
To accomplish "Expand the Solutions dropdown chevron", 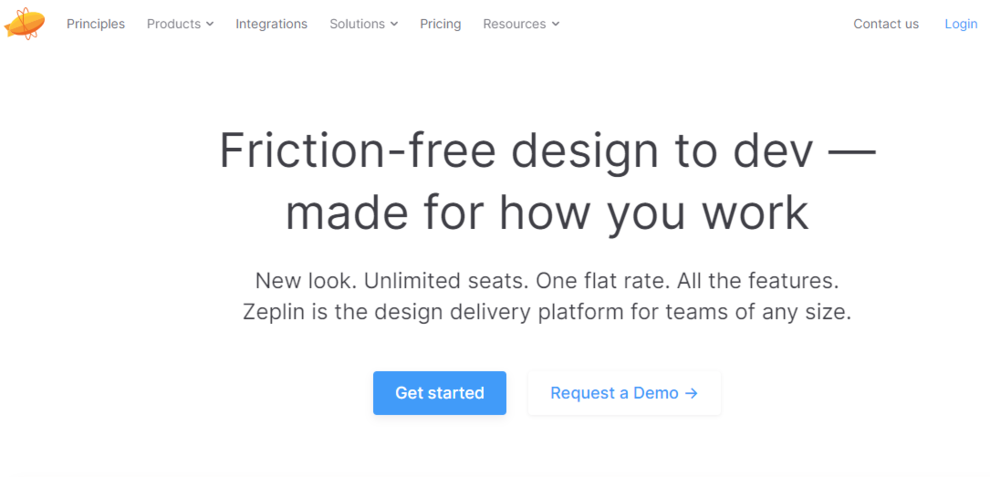I will (x=394, y=24).
